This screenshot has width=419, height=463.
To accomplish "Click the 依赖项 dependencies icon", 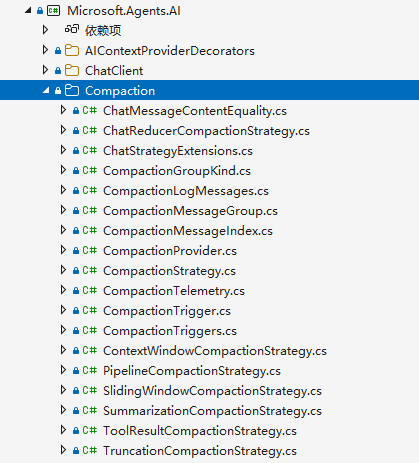I will pos(72,30).
